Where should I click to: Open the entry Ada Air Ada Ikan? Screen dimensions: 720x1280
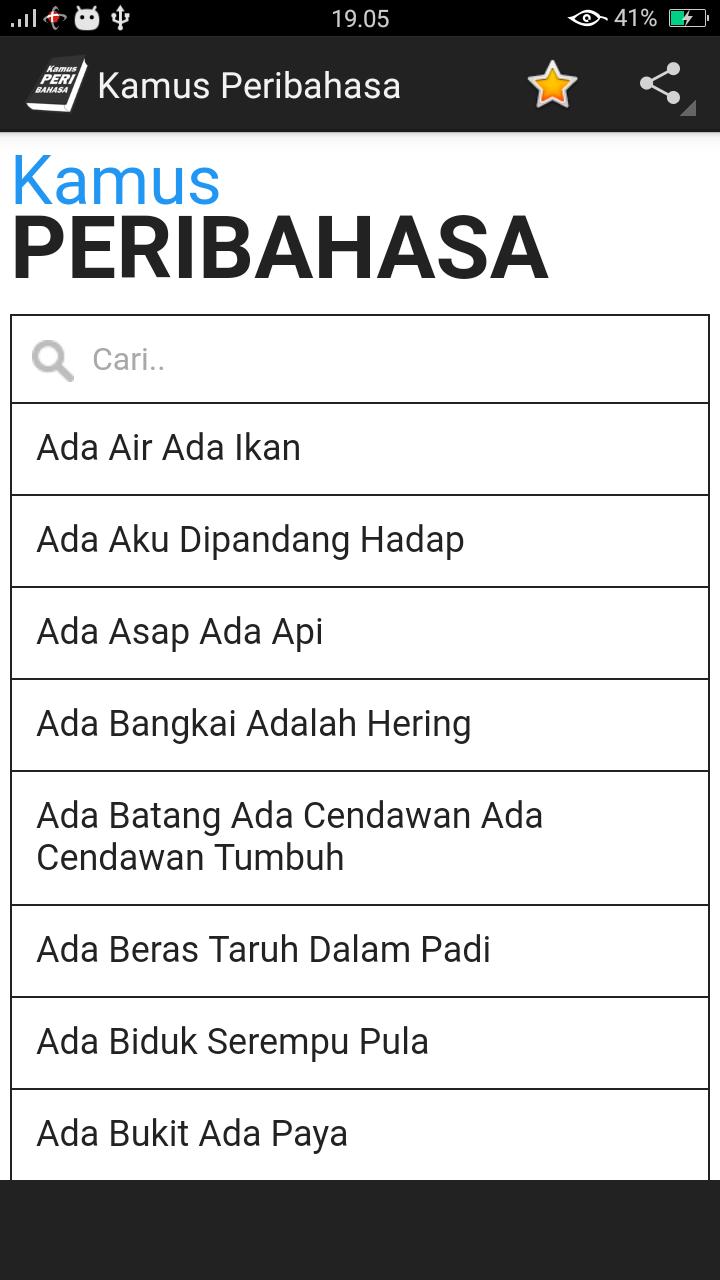(x=360, y=449)
